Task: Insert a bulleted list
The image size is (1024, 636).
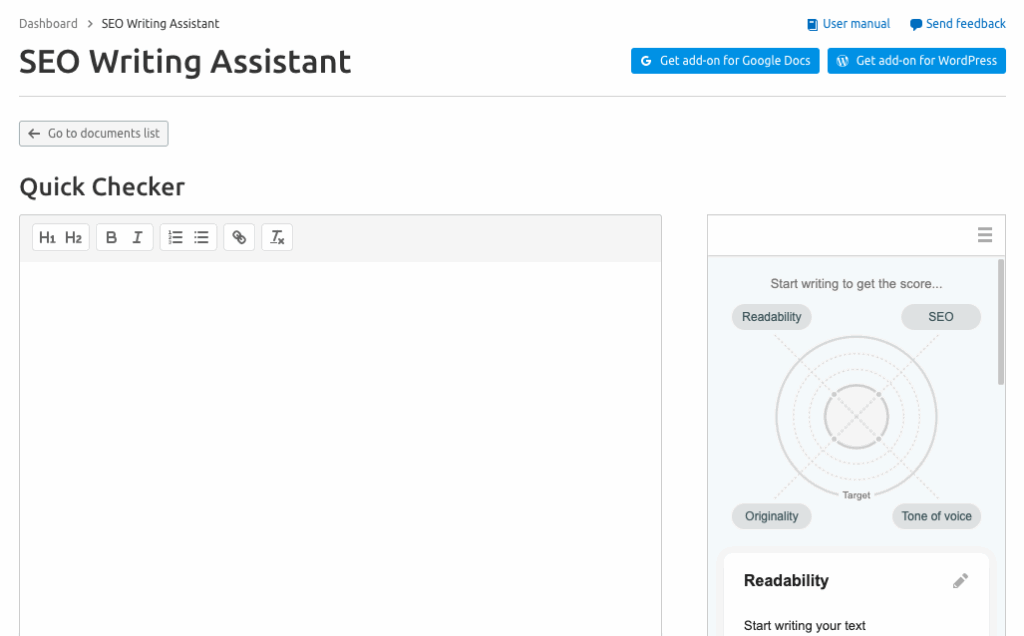Action: [202, 238]
